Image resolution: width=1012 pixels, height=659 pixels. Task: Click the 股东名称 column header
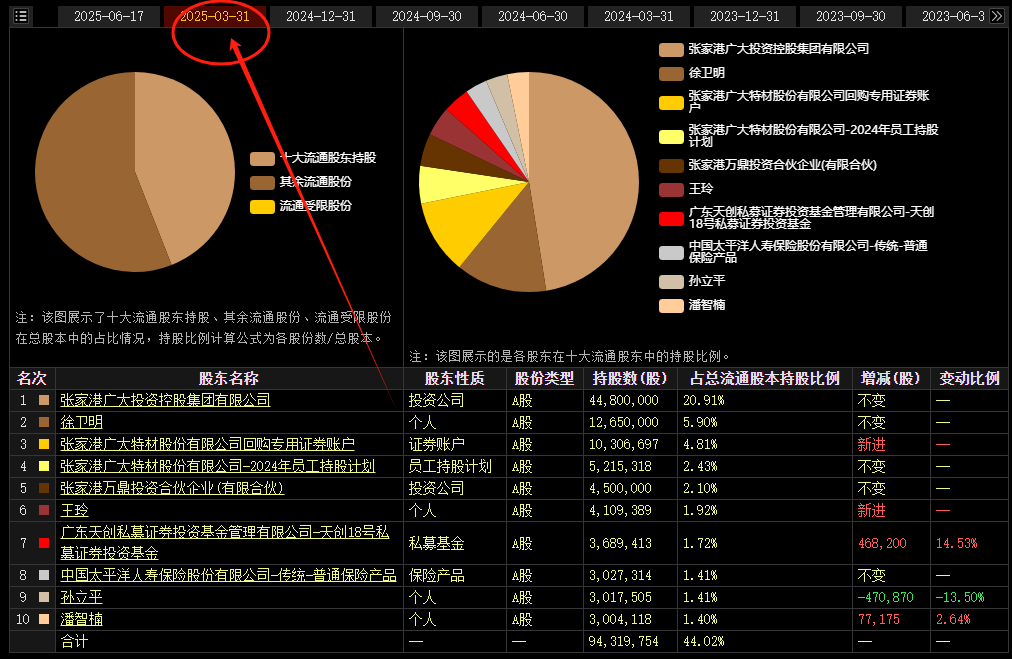click(x=228, y=378)
